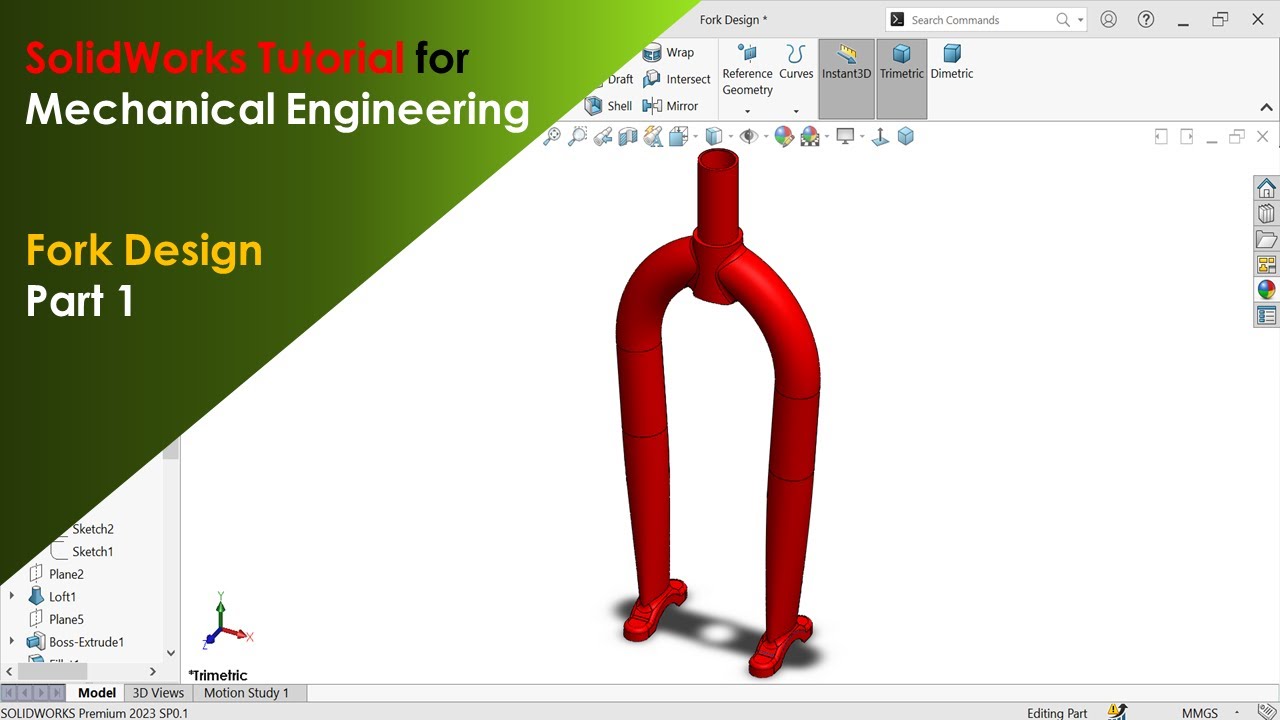
Task: Click the rightmost cube view icon
Action: click(x=906, y=137)
